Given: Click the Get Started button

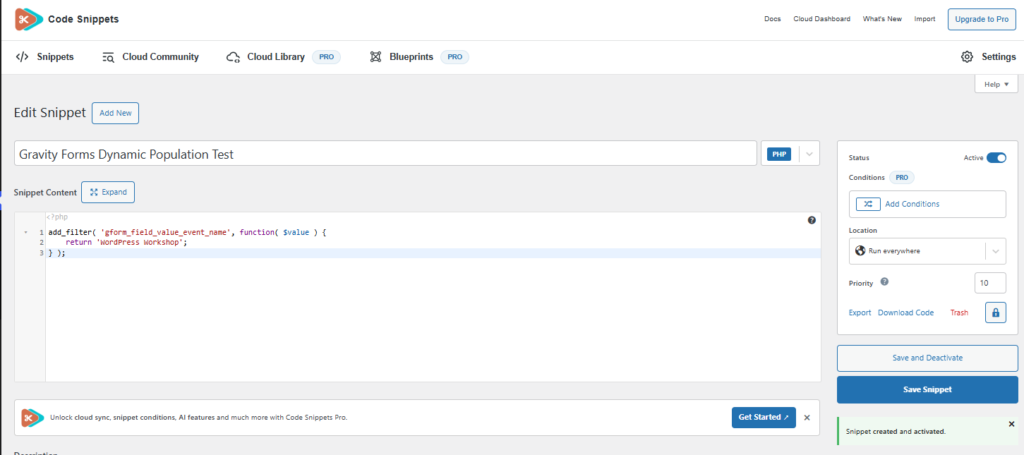Looking at the screenshot, I should click(763, 417).
